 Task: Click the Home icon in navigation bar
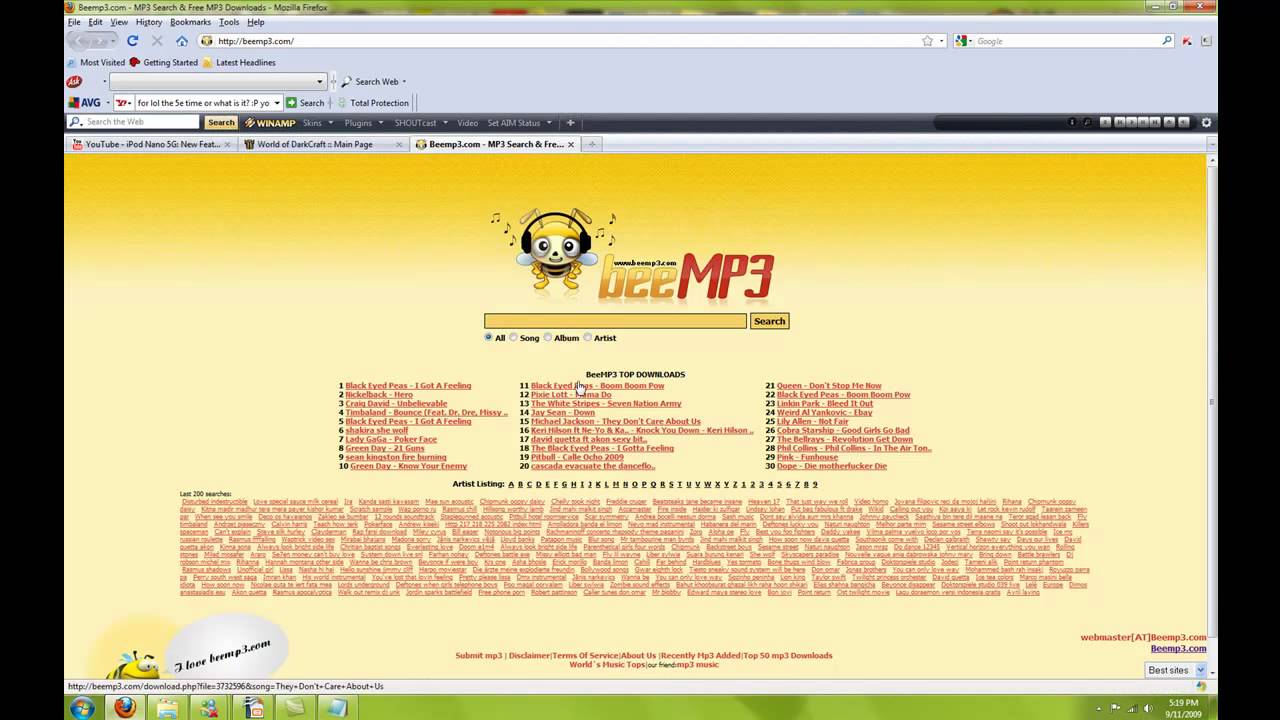[181, 41]
